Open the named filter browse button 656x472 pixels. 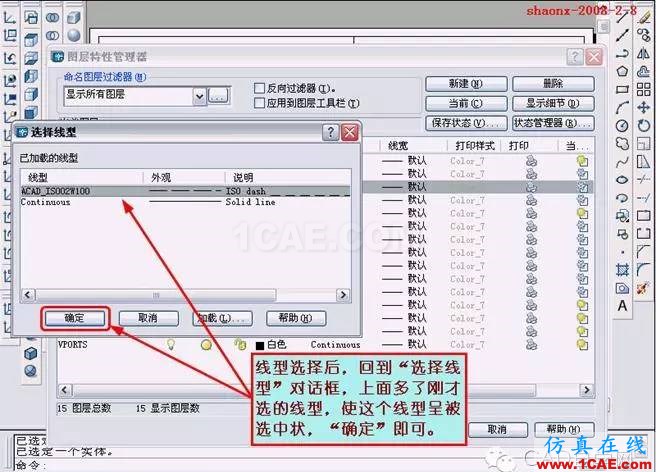click(218, 96)
